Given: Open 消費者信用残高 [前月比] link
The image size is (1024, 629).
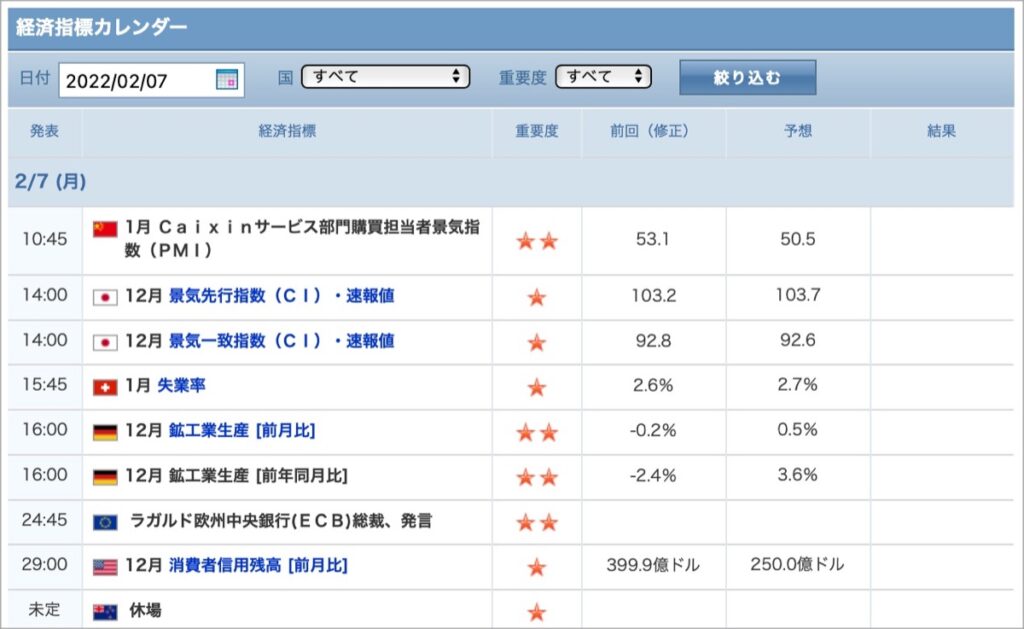Looking at the screenshot, I should pyautogui.click(x=258, y=565).
